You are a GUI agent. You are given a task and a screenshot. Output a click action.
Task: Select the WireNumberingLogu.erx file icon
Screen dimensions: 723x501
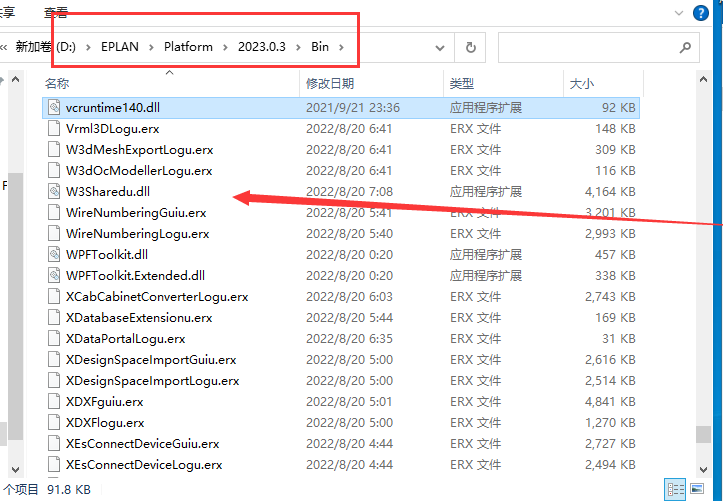pyautogui.click(x=54, y=234)
